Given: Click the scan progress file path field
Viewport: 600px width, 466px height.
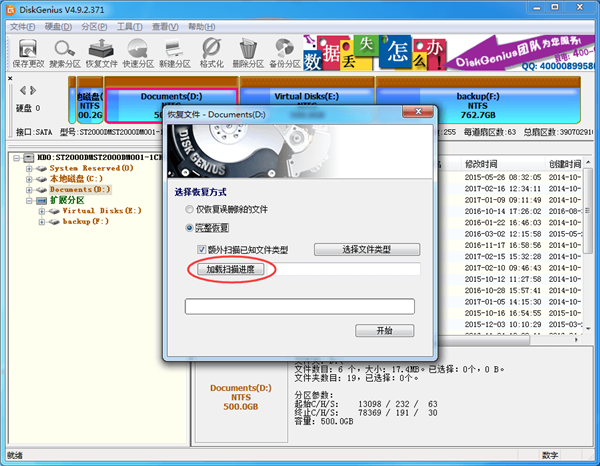Looking at the screenshot, I should click(x=343, y=269).
